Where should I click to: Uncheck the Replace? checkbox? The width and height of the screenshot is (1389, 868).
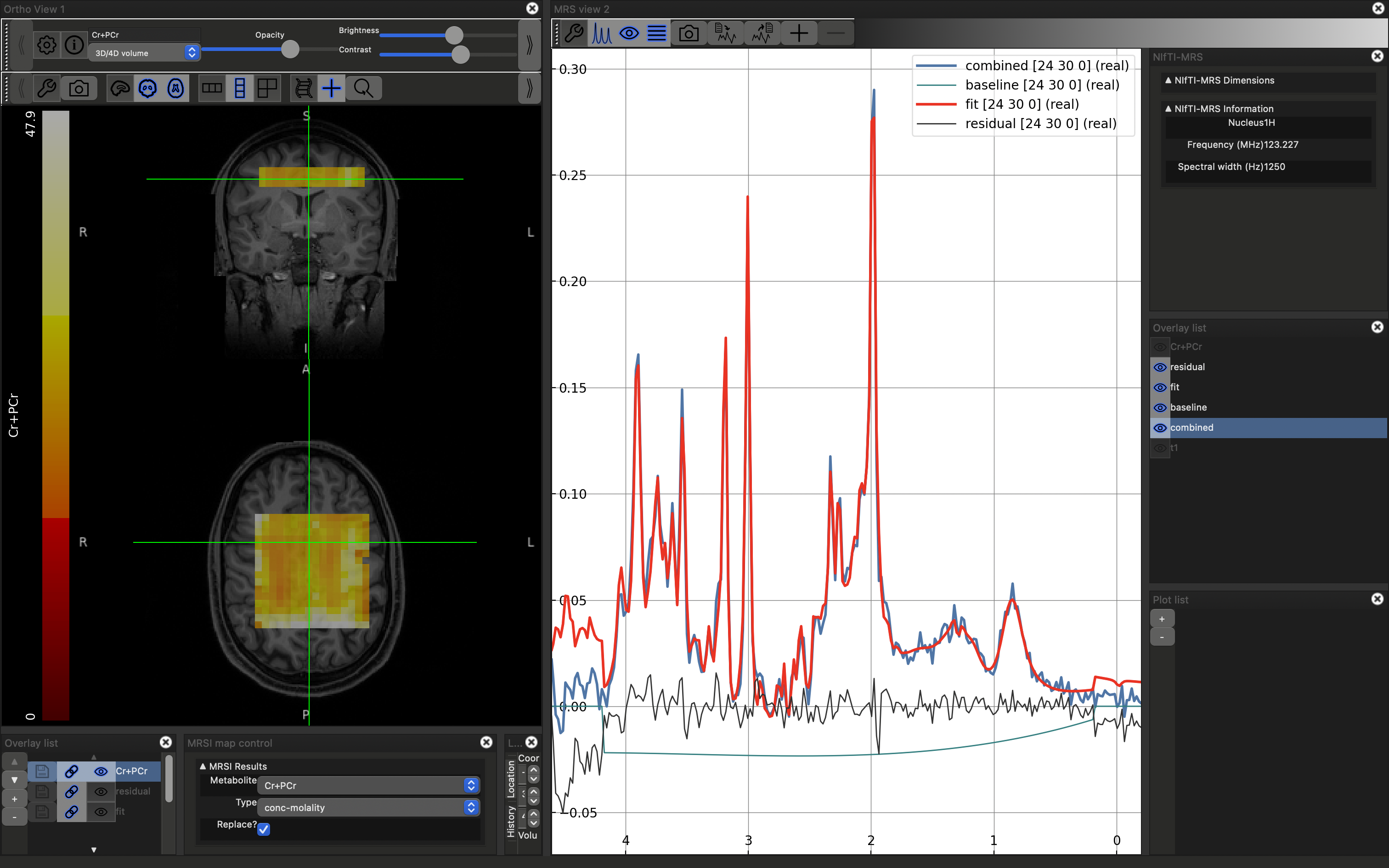[x=264, y=829]
